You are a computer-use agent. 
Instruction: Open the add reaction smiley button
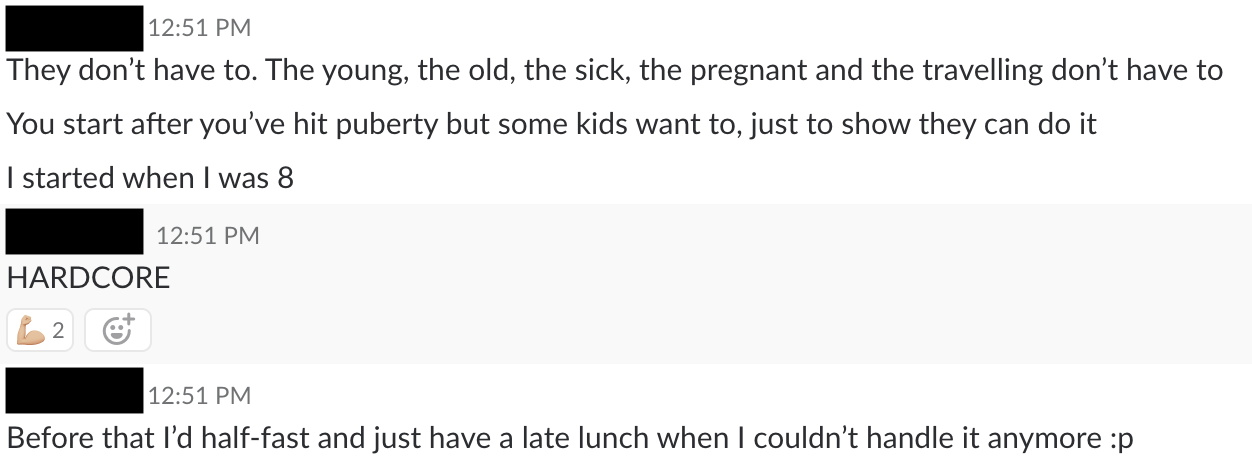coord(118,331)
